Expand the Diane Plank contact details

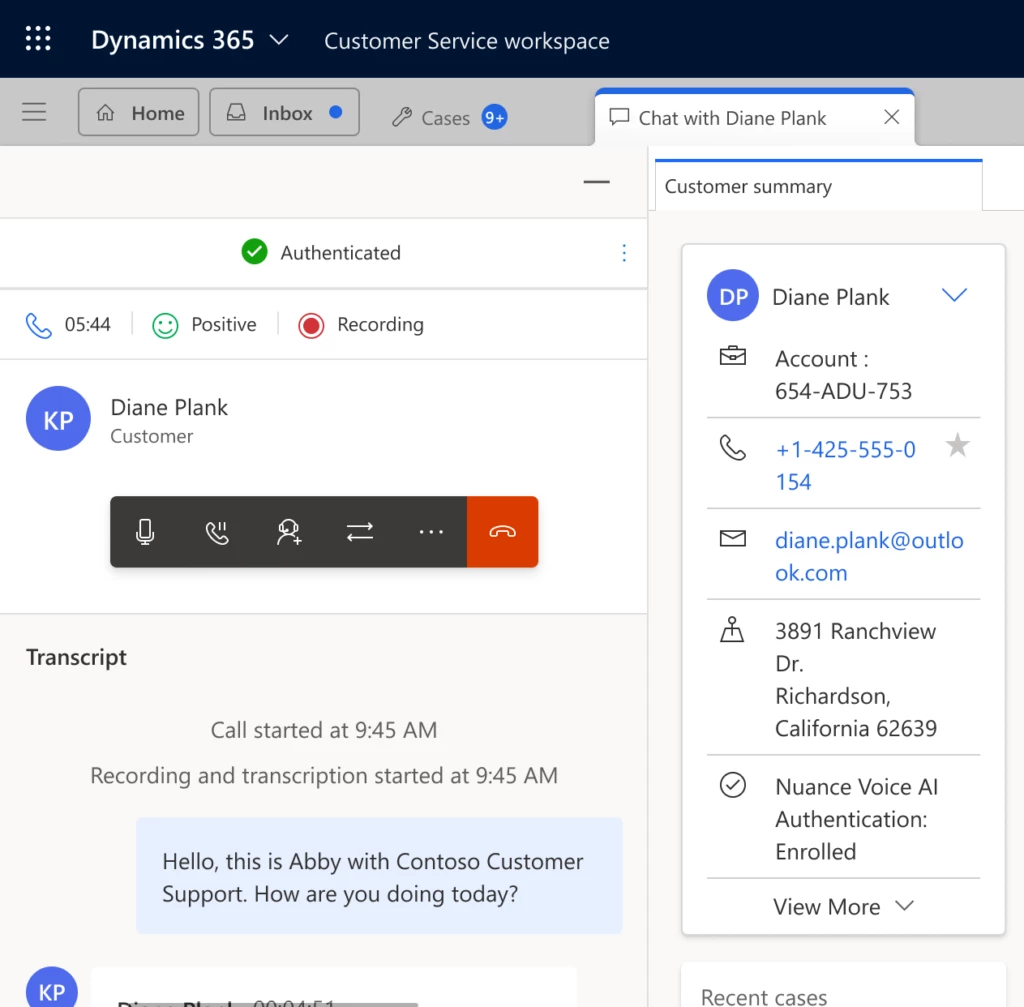pos(954,295)
